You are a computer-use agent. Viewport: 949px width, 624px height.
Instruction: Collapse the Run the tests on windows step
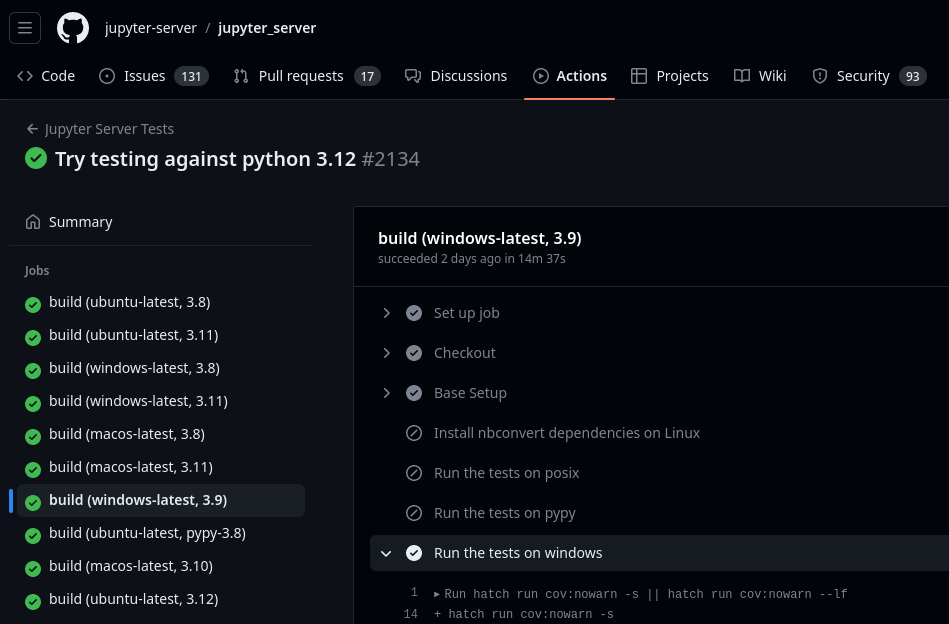386,552
